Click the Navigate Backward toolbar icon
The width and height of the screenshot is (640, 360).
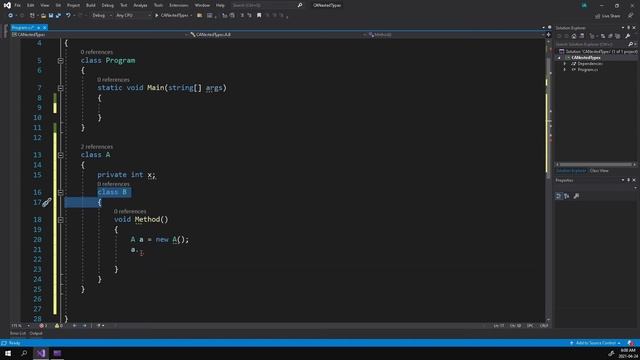[10, 16]
